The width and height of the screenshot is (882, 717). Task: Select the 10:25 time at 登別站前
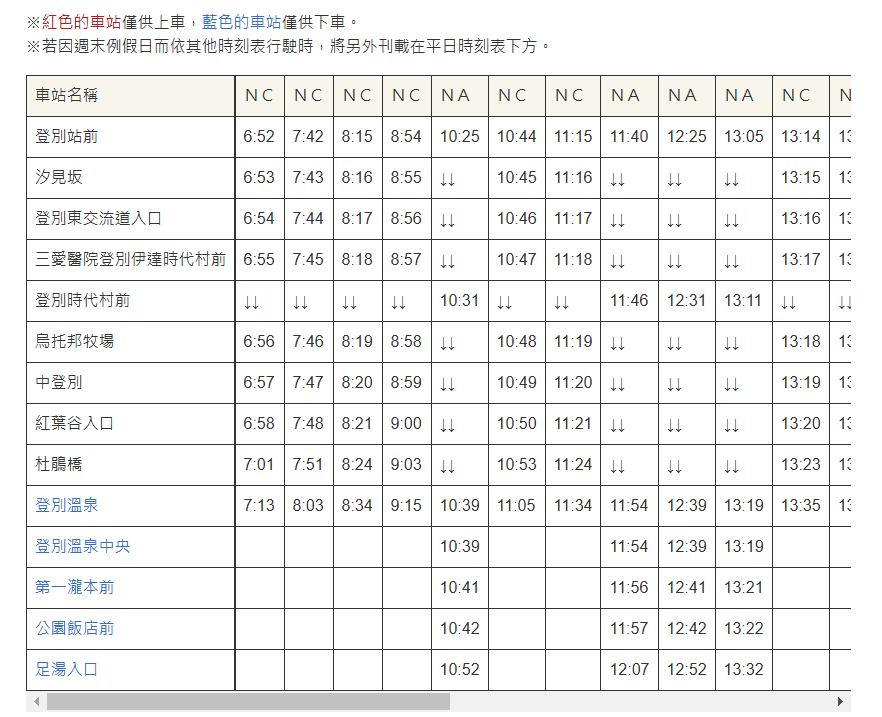(x=460, y=137)
